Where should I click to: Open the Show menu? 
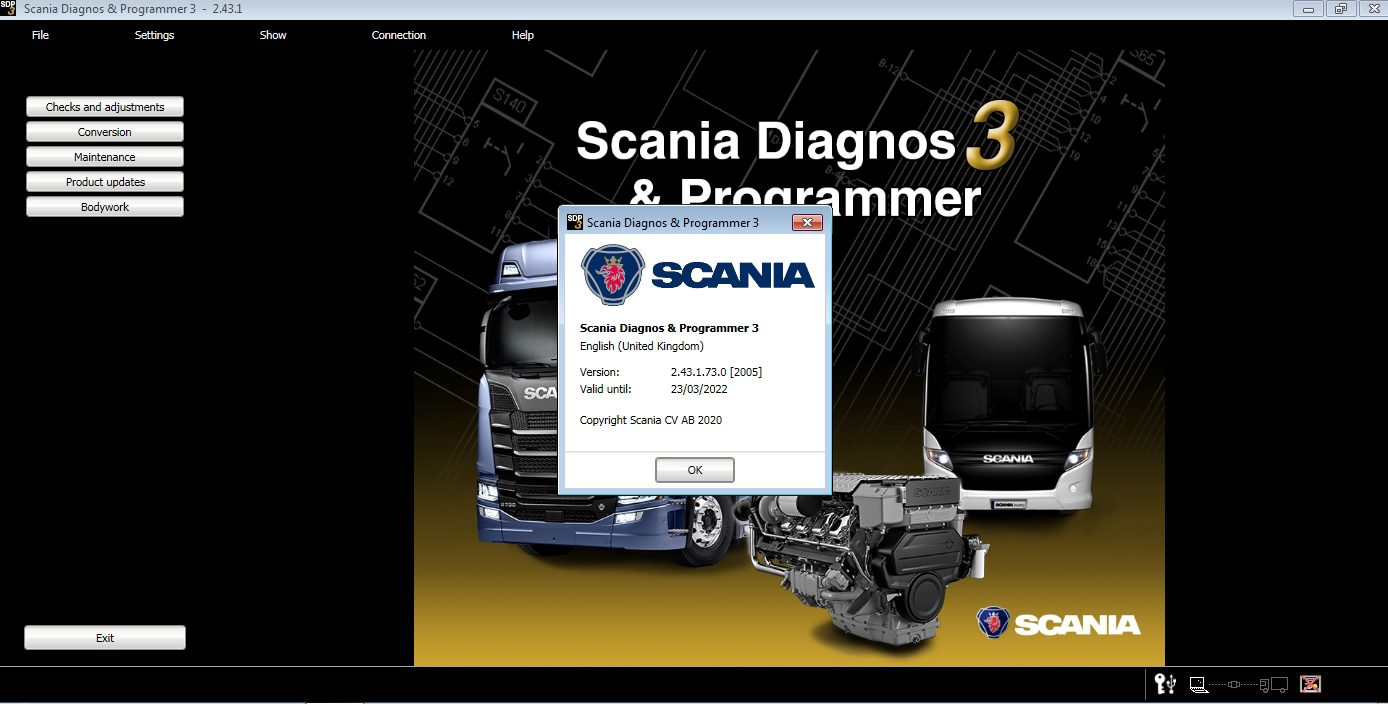(272, 35)
